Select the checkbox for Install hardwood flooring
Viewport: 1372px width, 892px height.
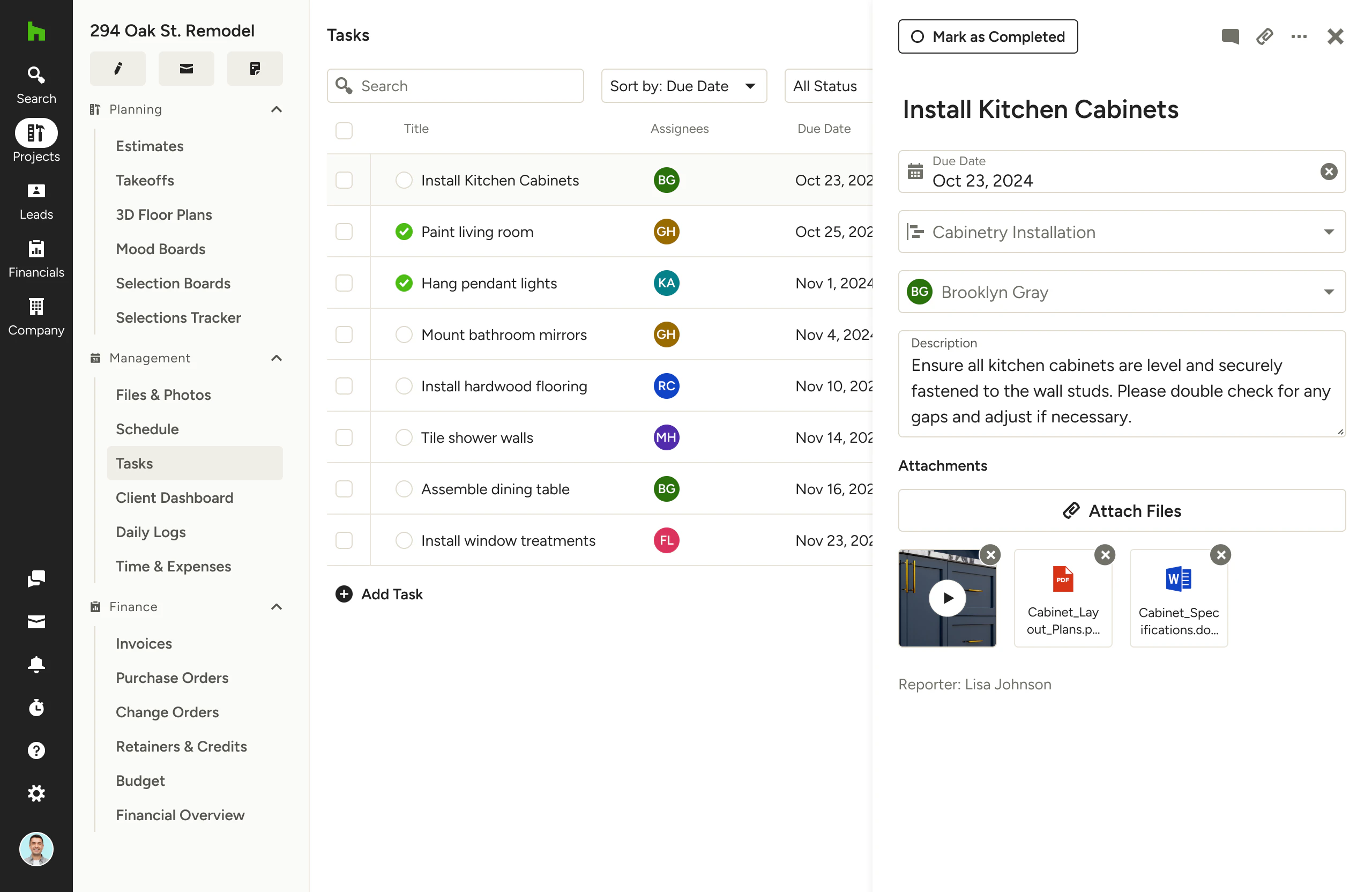(344, 386)
